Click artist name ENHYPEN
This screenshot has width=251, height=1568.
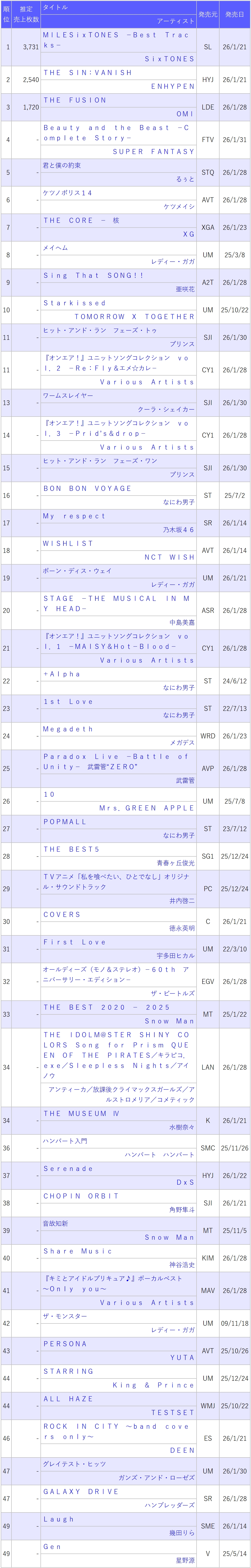[173, 87]
